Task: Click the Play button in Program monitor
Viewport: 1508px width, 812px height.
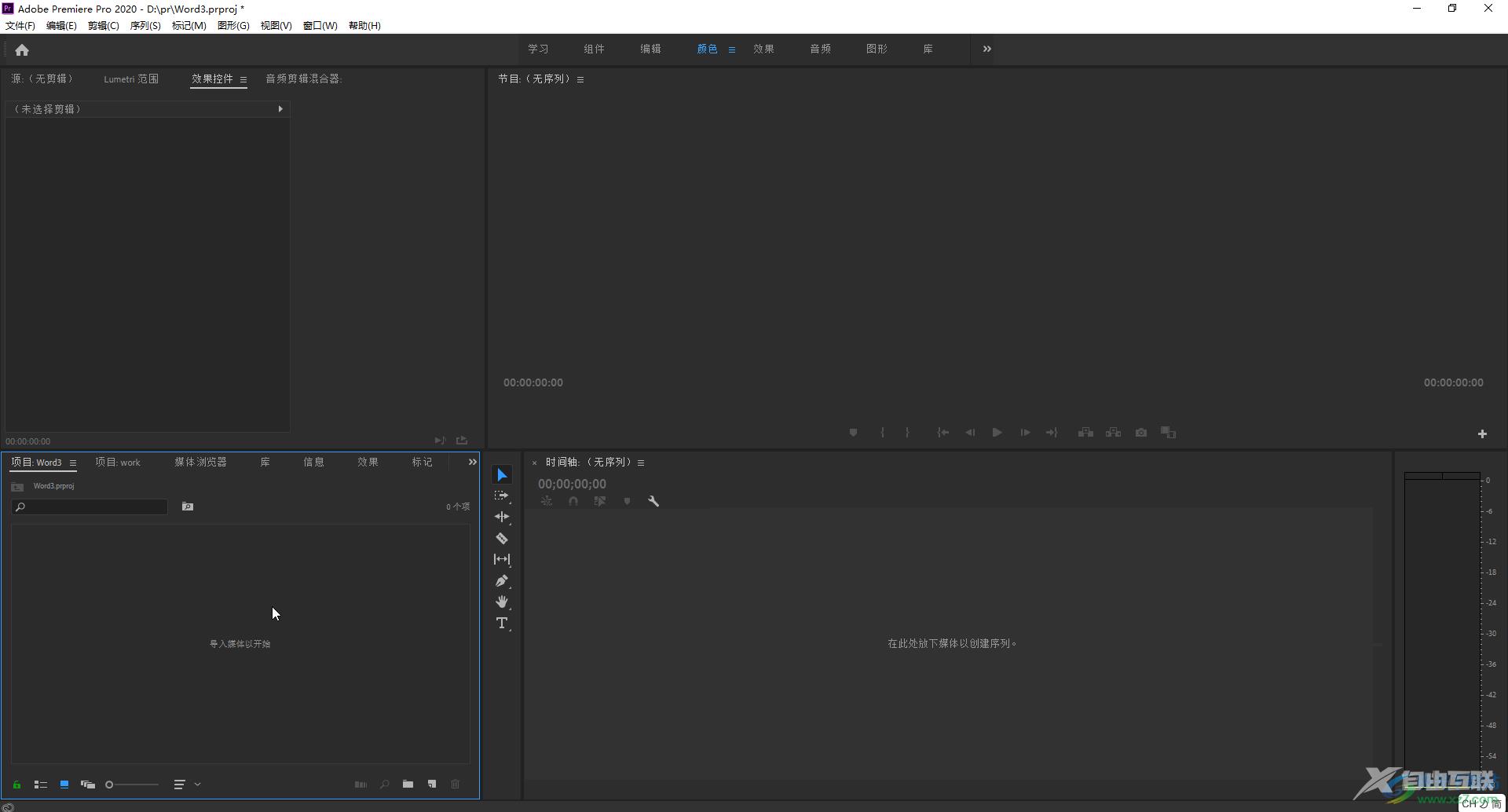Action: tap(997, 433)
